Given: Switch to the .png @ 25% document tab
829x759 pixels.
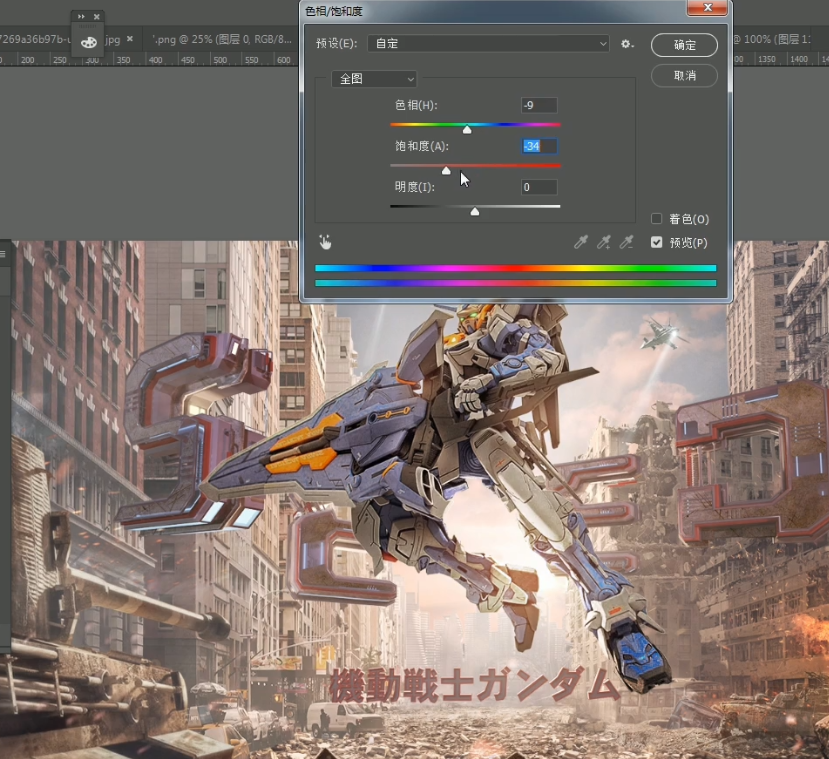Looking at the screenshot, I should (222, 39).
